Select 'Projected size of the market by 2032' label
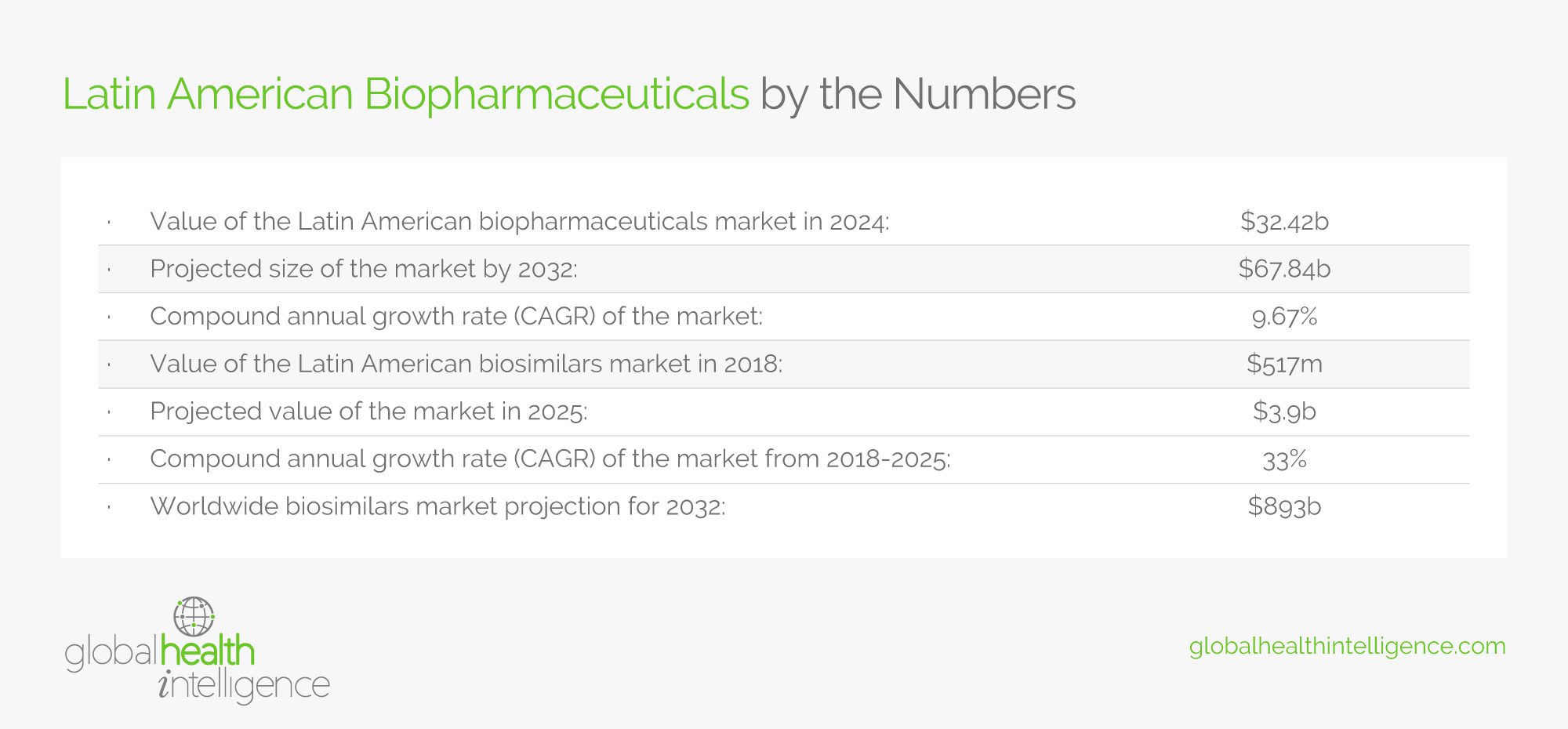1568x729 pixels. [363, 269]
